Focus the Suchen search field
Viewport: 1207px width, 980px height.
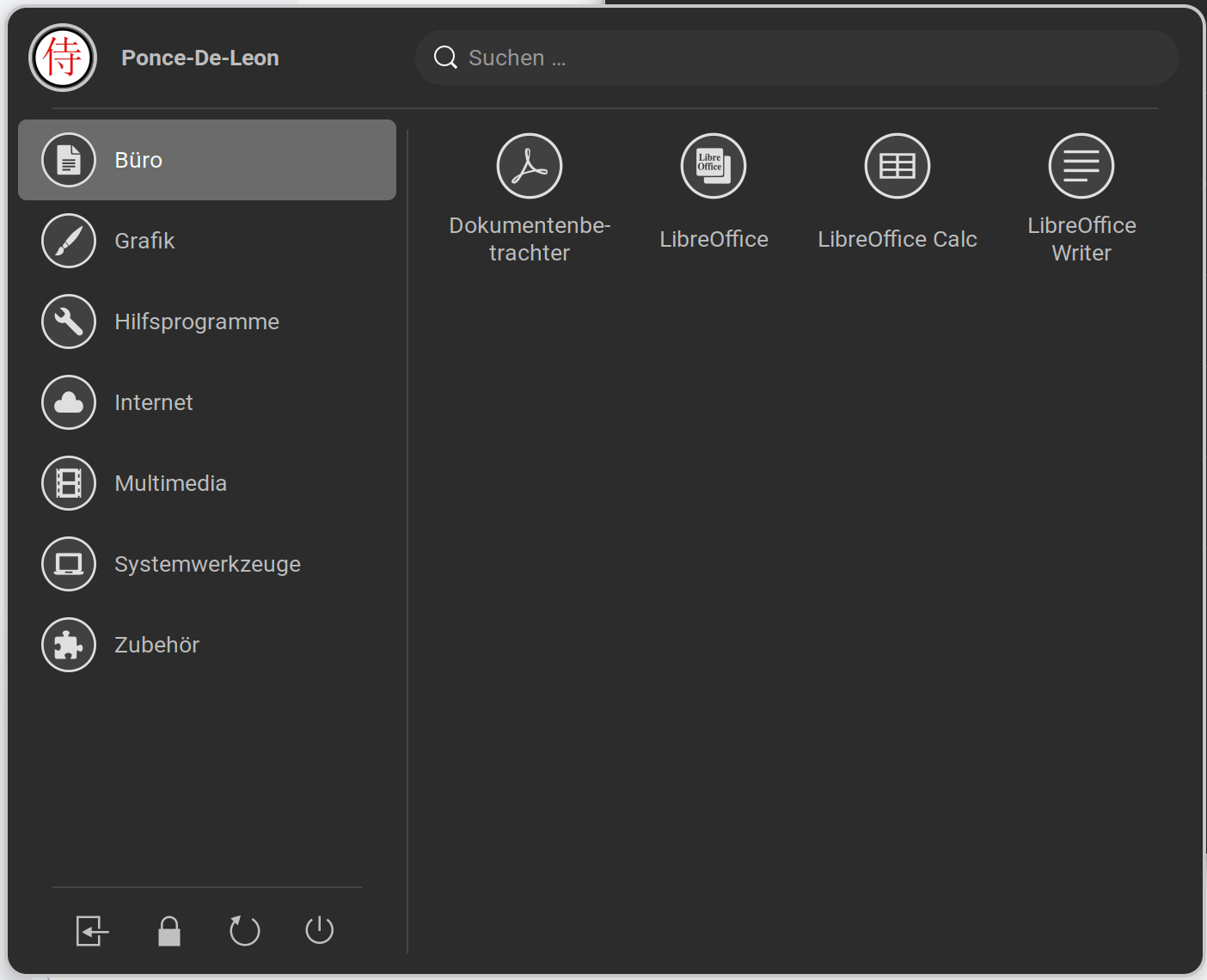808,58
